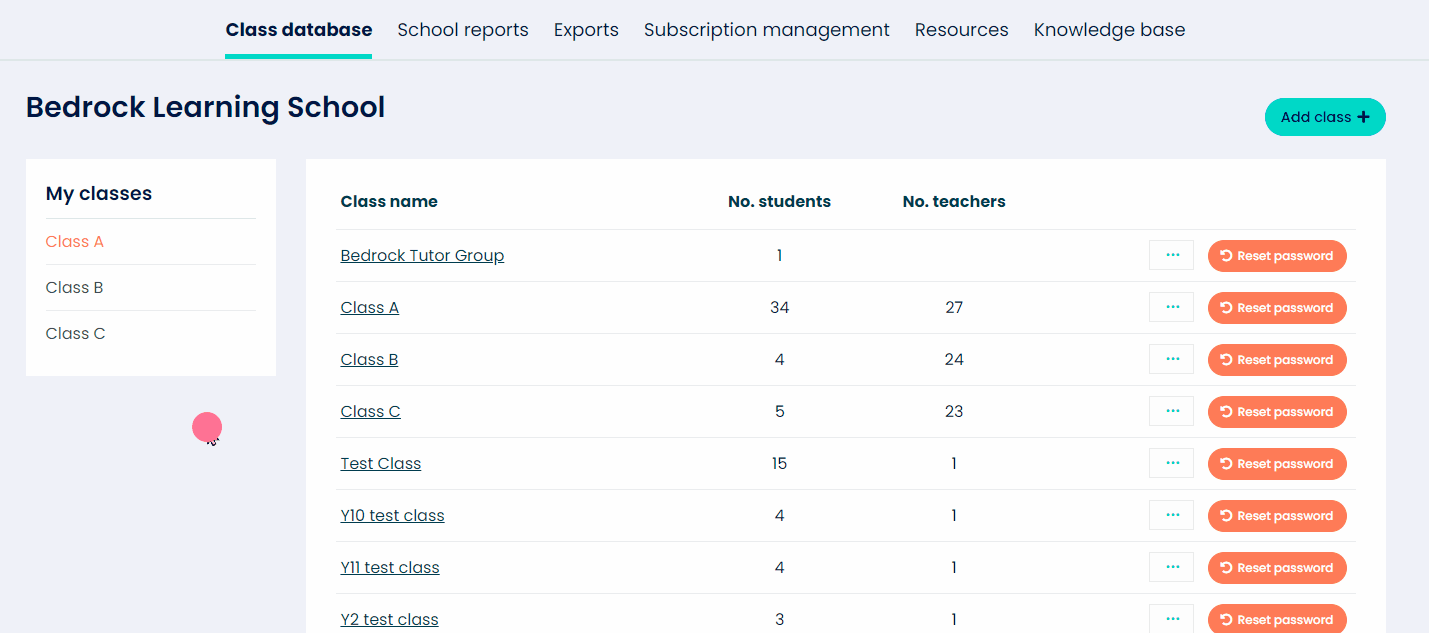
Task: Click the student count 5 for Class C
Action: pos(780,411)
